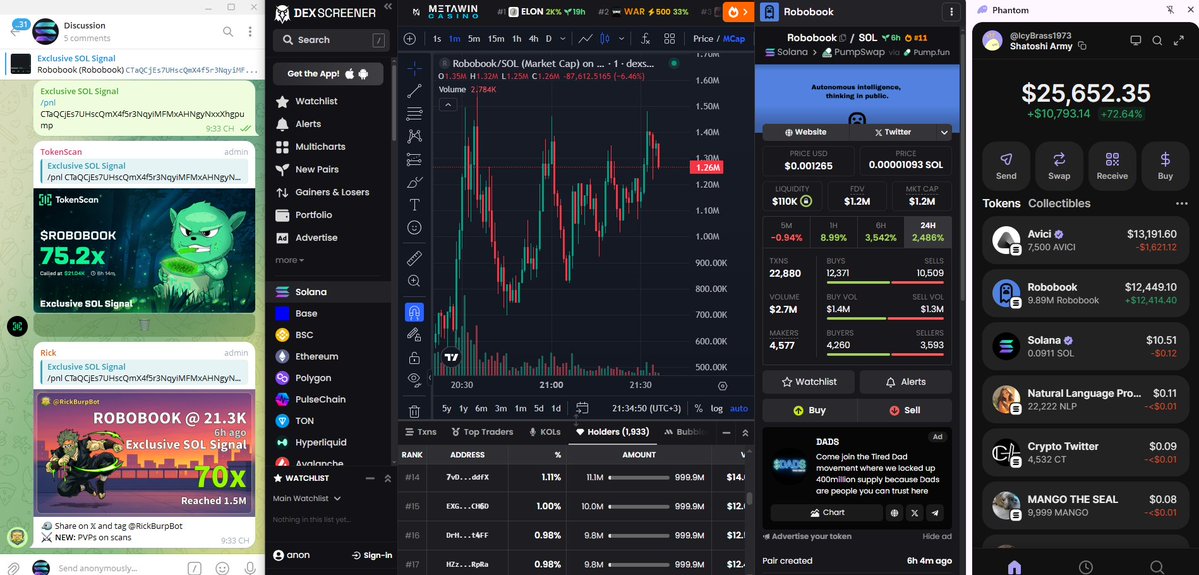Collapse the chart indicator legend arrow

click(448, 105)
